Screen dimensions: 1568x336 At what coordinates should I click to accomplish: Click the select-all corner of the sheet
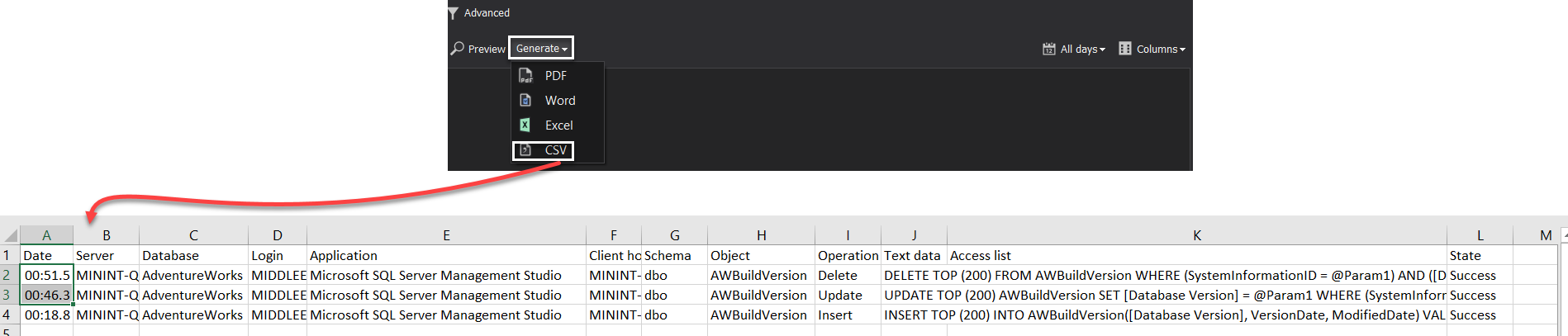click(x=10, y=235)
